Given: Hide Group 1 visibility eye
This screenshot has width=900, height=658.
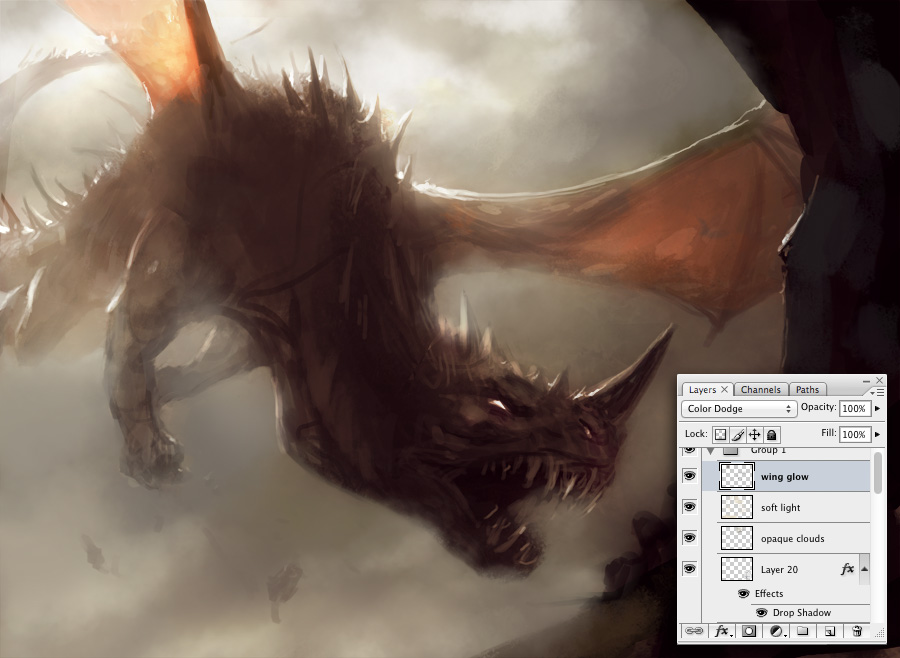Looking at the screenshot, I should (x=689, y=450).
